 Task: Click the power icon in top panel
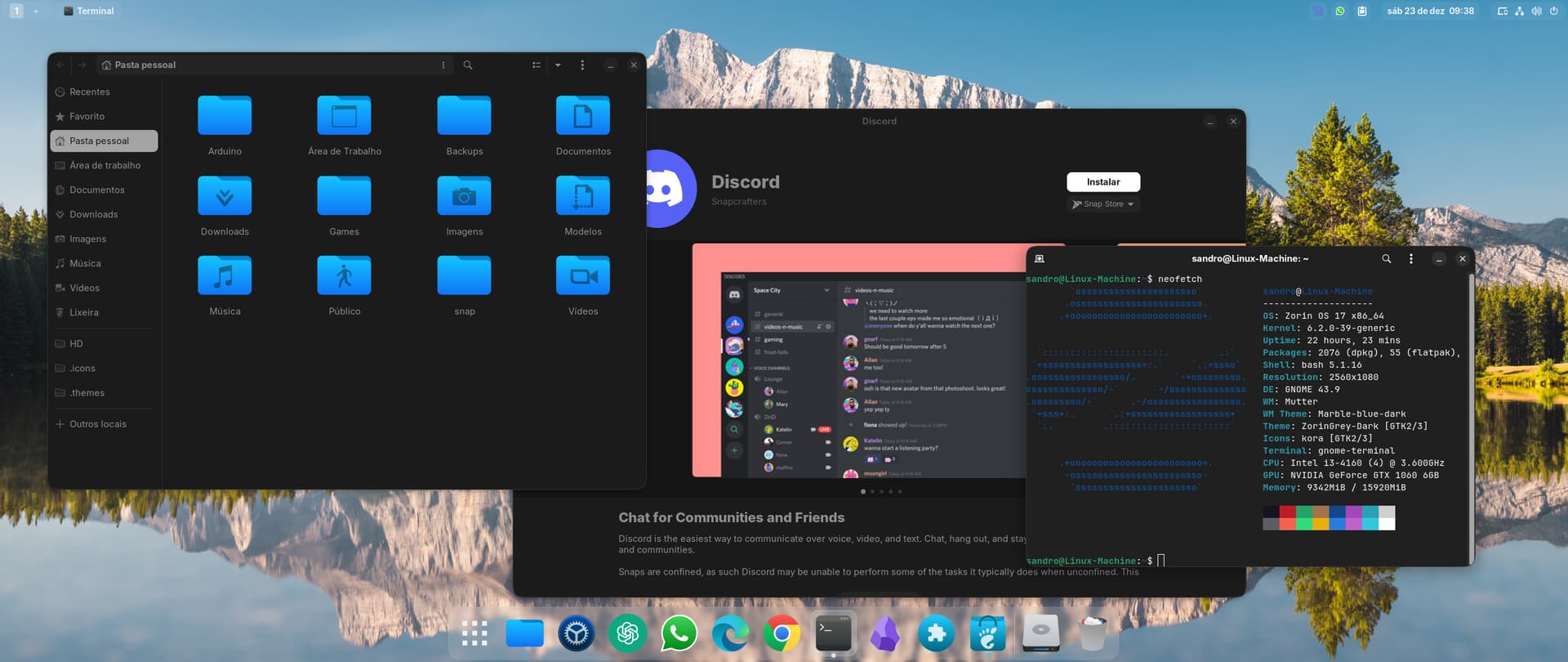tap(1553, 11)
